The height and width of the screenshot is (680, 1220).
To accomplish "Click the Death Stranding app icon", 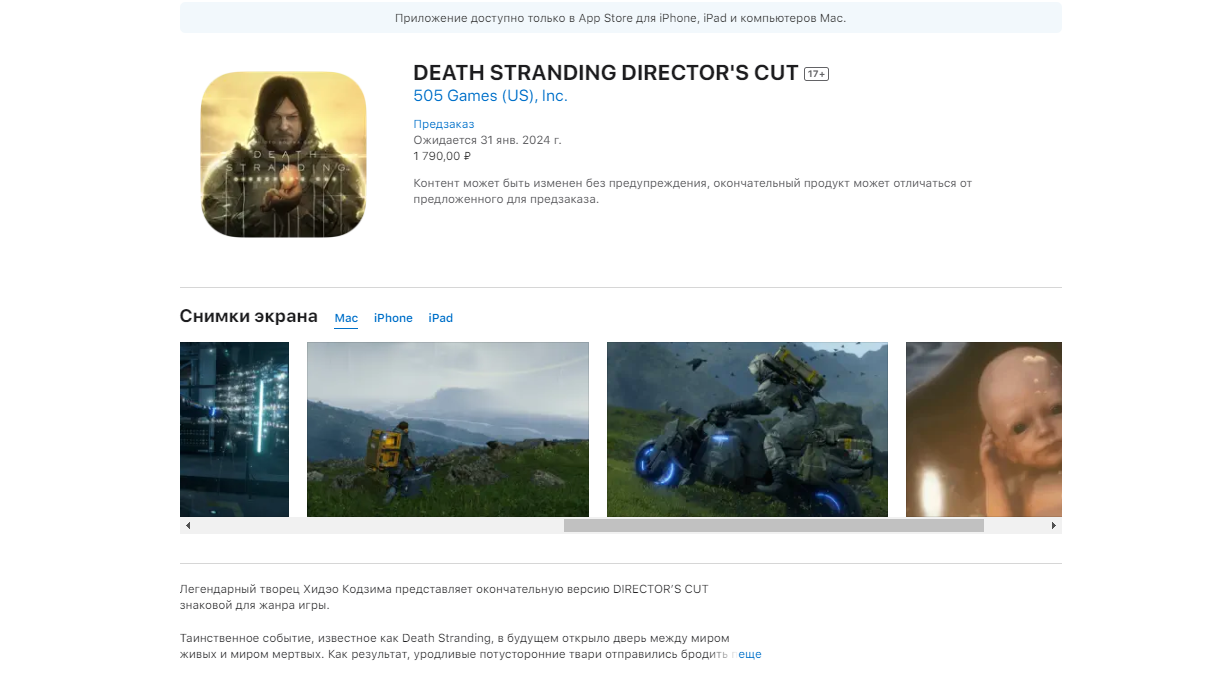I will 283,154.
